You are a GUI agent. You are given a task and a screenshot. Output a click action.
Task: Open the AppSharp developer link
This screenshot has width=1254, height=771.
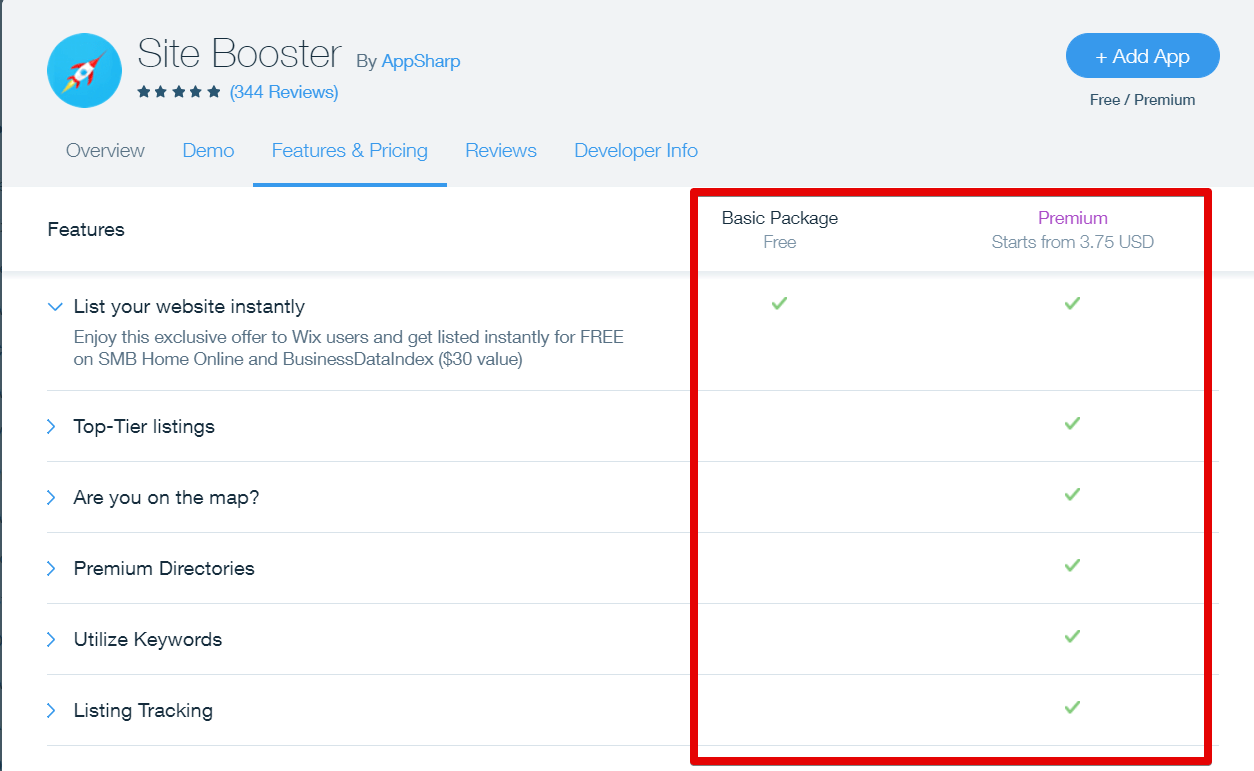(421, 61)
